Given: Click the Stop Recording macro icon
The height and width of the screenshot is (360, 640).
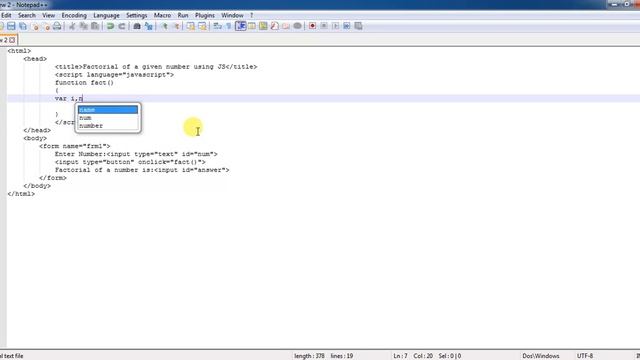Looking at the screenshot, I should 324,26.
